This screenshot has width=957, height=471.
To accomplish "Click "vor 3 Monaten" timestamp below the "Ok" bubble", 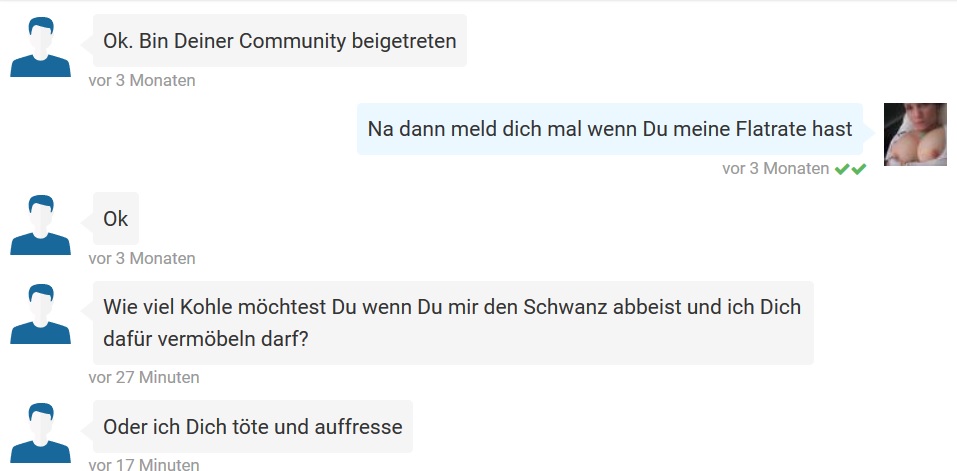I will pyautogui.click(x=142, y=258).
